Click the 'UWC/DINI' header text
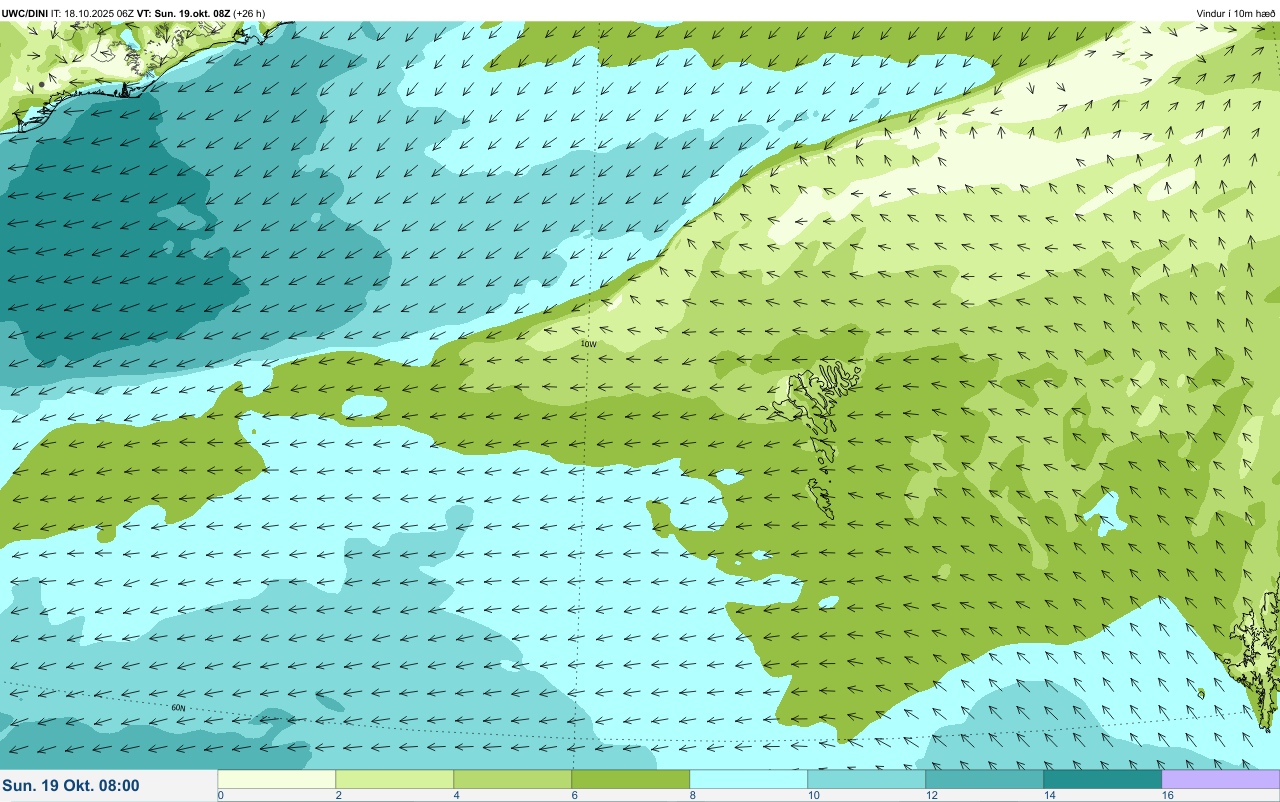Viewport: 1280px width, 802px height. point(24,13)
